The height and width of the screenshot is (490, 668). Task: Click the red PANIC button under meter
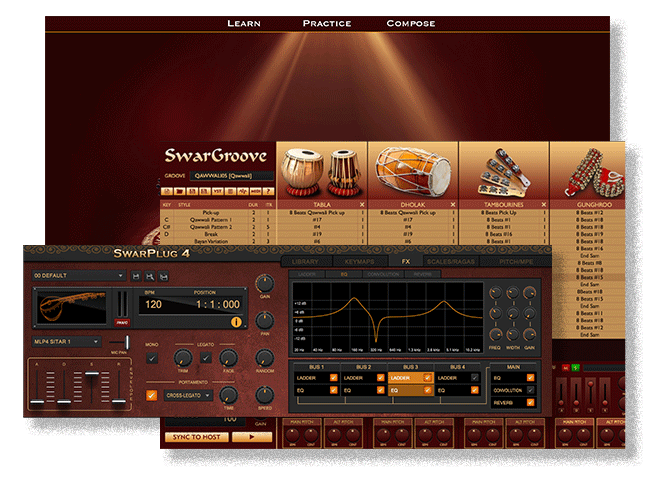pyautogui.click(x=122, y=323)
